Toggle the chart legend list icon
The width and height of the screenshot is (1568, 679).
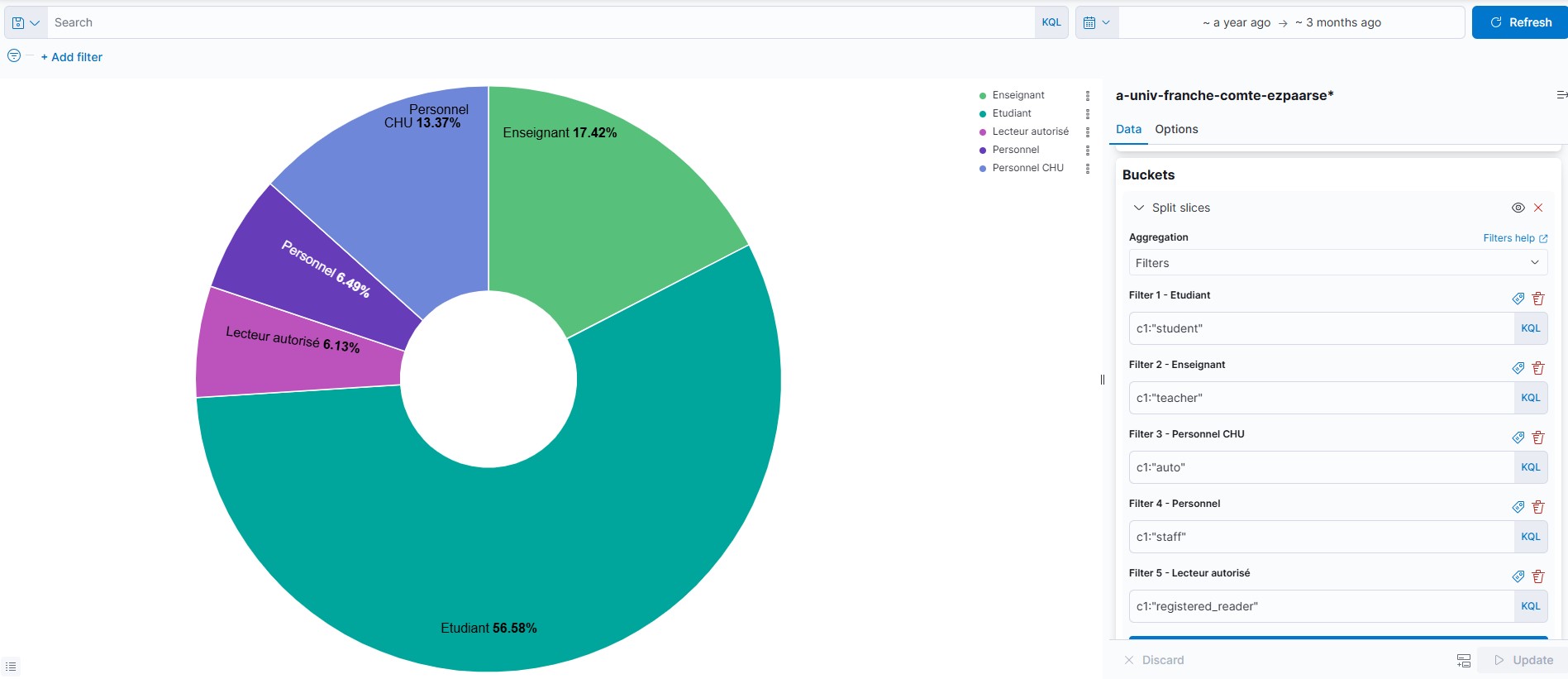[11, 666]
